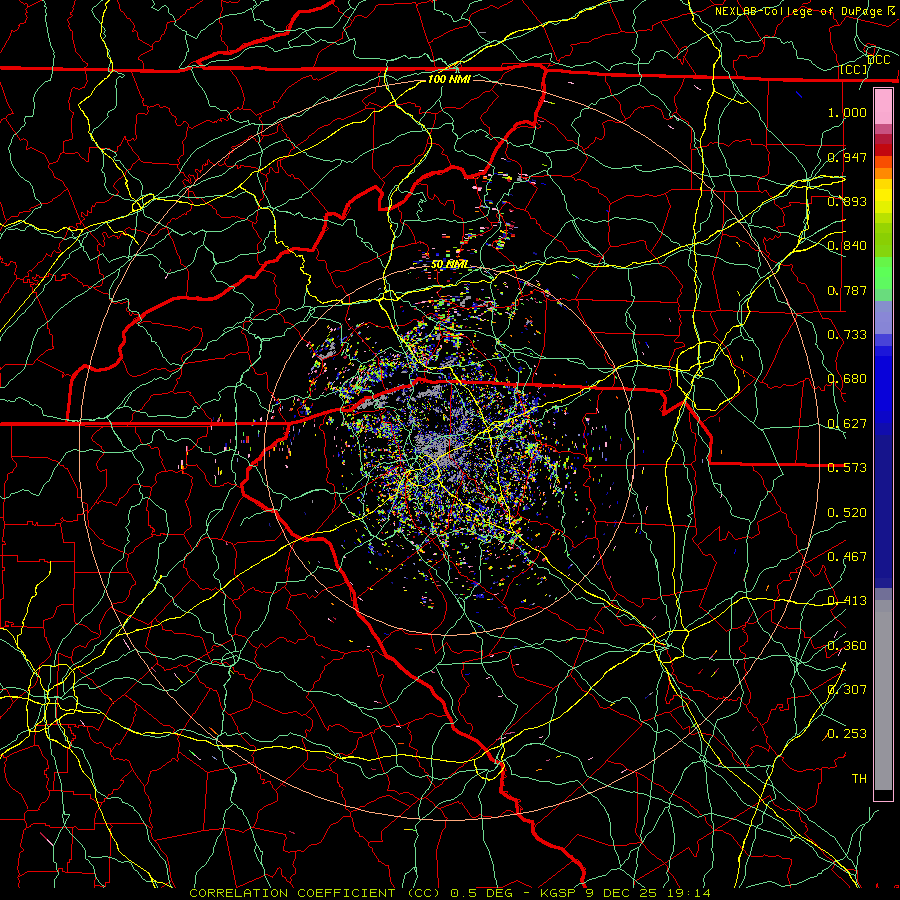Select the 0.467 scale label
The height and width of the screenshot is (900, 900).
[x=847, y=557]
